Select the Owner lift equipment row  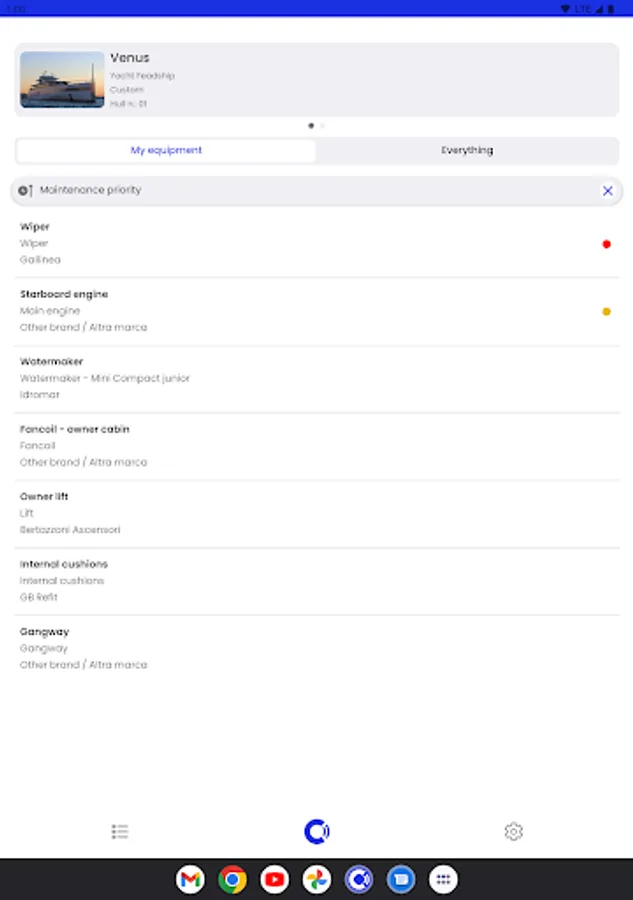tap(300, 513)
